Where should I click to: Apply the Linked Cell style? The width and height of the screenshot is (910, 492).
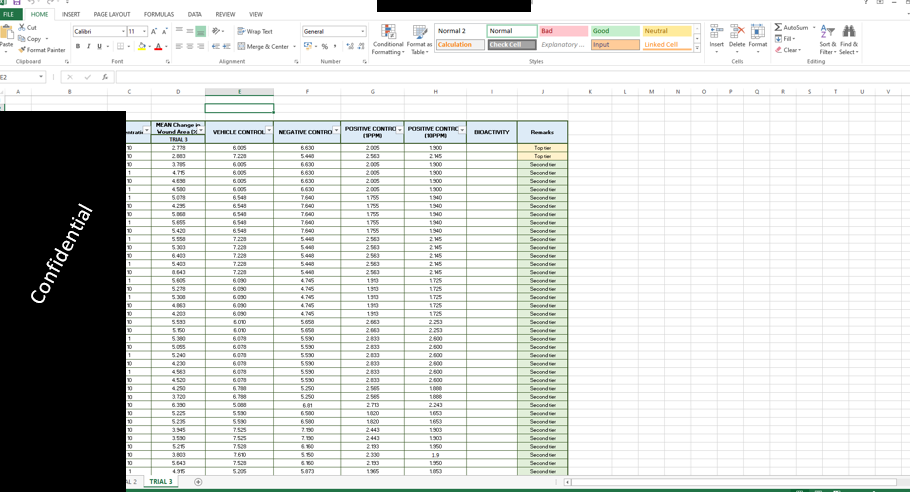click(667, 45)
